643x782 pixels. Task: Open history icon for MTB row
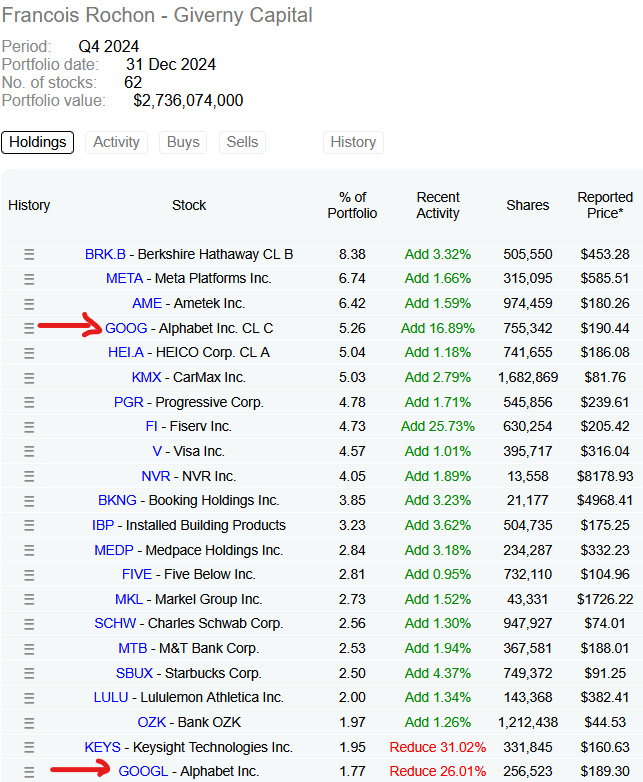[29, 648]
